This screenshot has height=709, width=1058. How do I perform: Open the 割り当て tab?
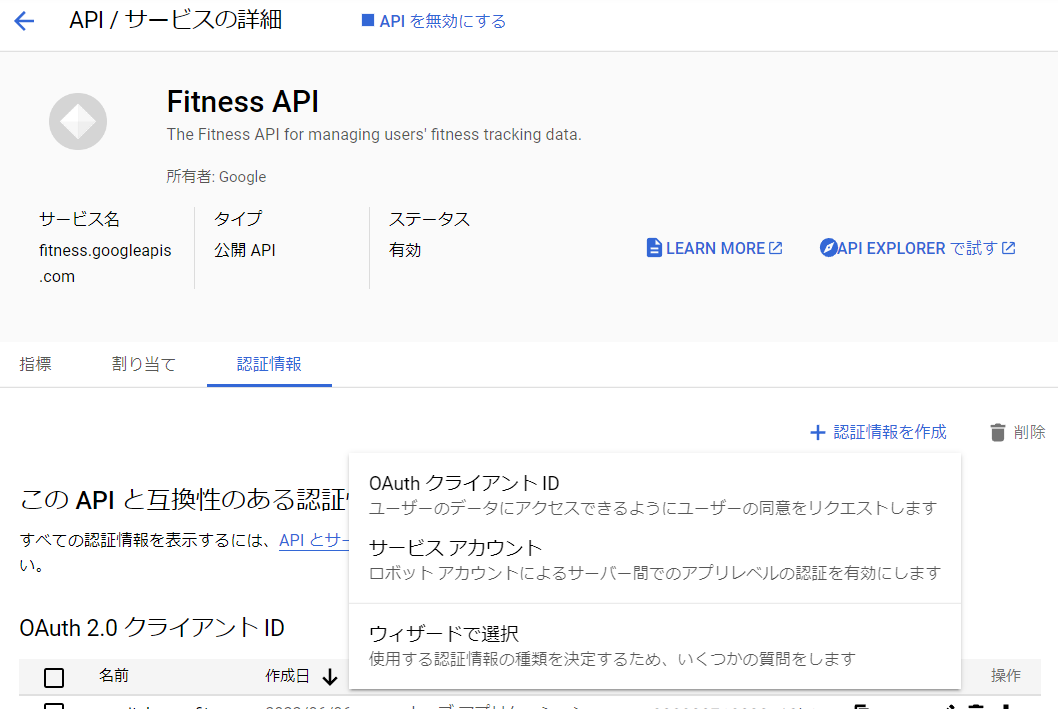(144, 364)
